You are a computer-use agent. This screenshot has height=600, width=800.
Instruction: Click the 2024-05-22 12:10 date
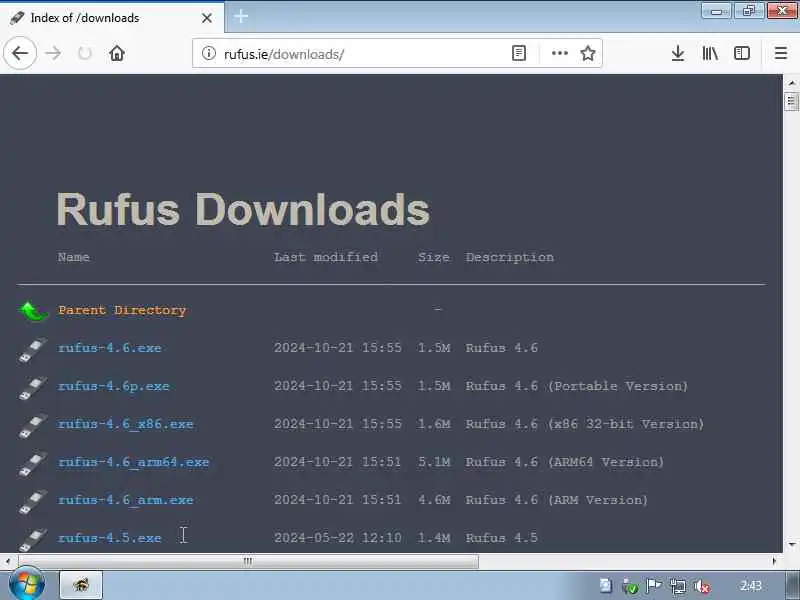(338, 538)
